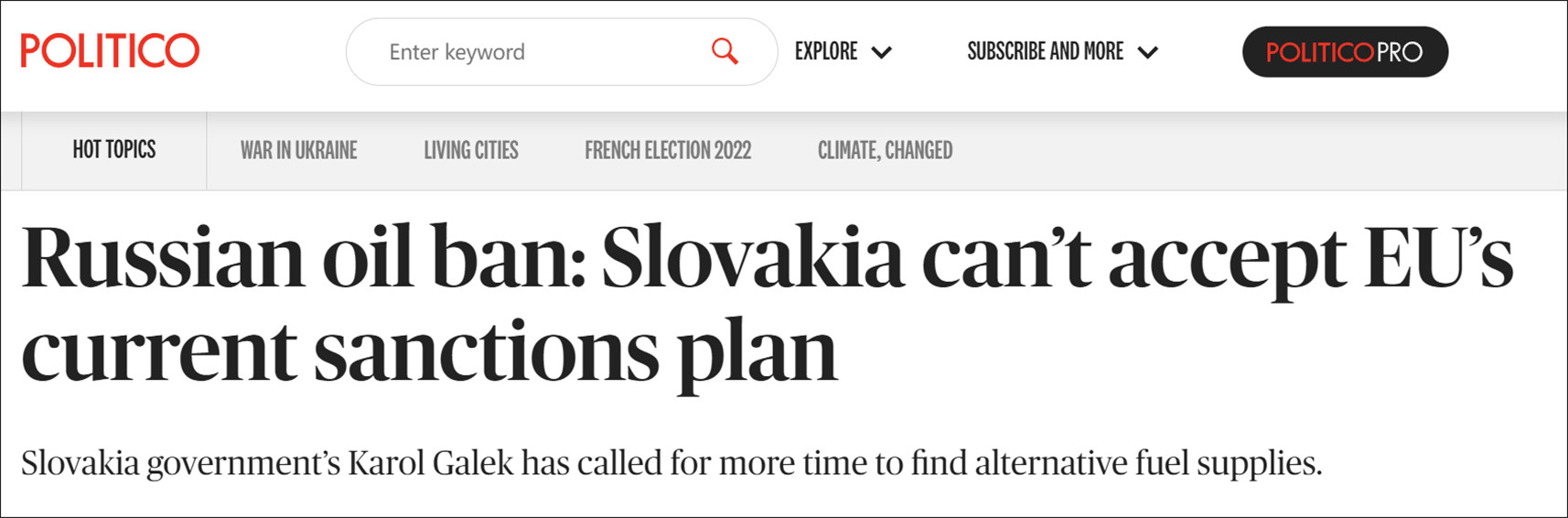This screenshot has height=518, width=1568.
Task: Open the FRENCH ELECTION 2022 topic
Action: 668,150
